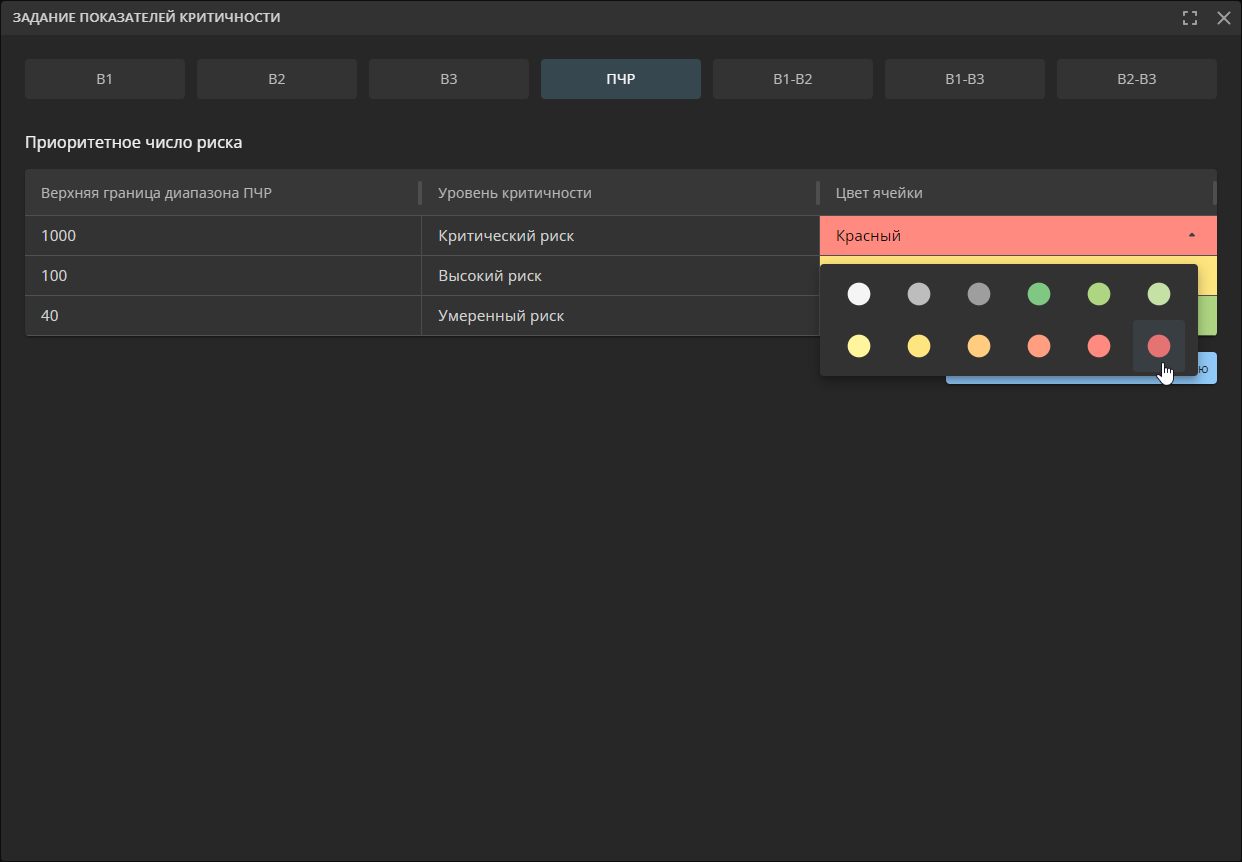Select the pale green swatch
The width and height of the screenshot is (1242, 862).
[x=1159, y=294]
